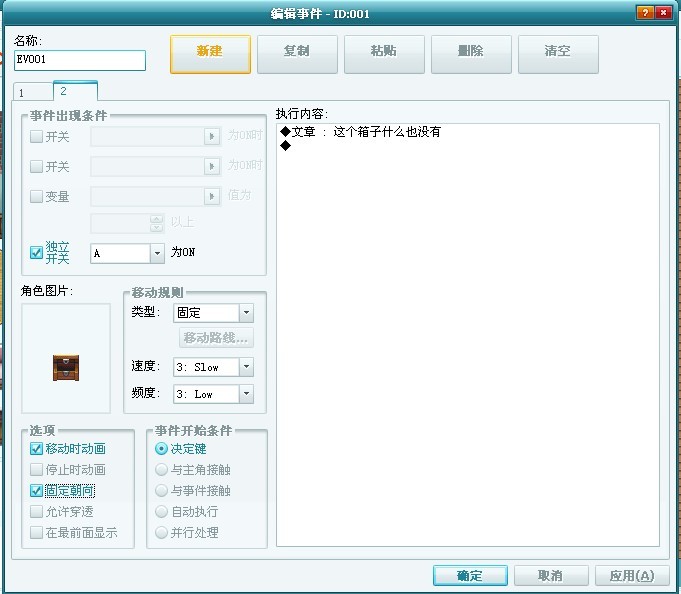
Task: Click the 新建 (new page) button
Action: [x=210, y=54]
